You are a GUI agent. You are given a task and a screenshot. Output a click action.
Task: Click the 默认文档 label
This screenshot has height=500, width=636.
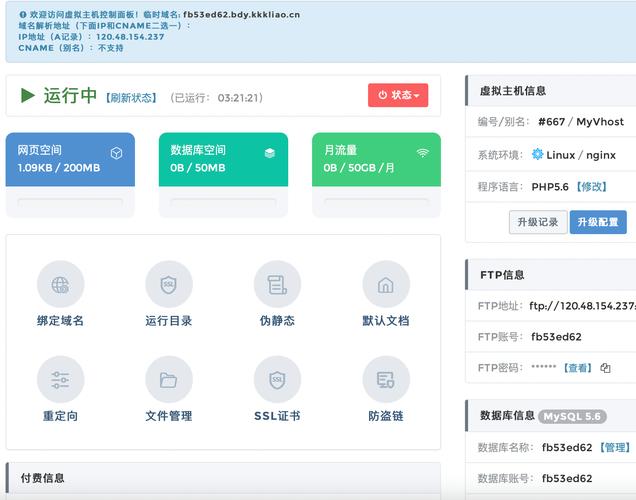tap(386, 321)
